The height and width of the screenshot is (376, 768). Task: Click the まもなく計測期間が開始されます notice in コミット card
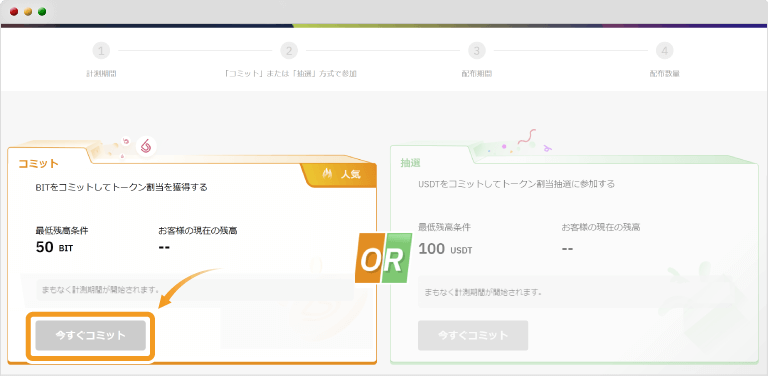tap(195, 290)
